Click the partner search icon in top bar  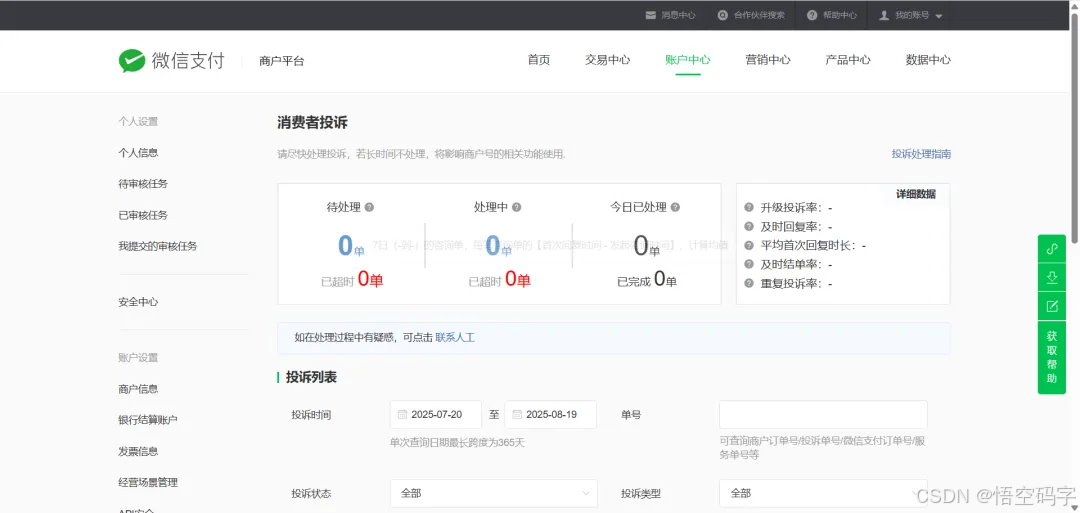722,15
